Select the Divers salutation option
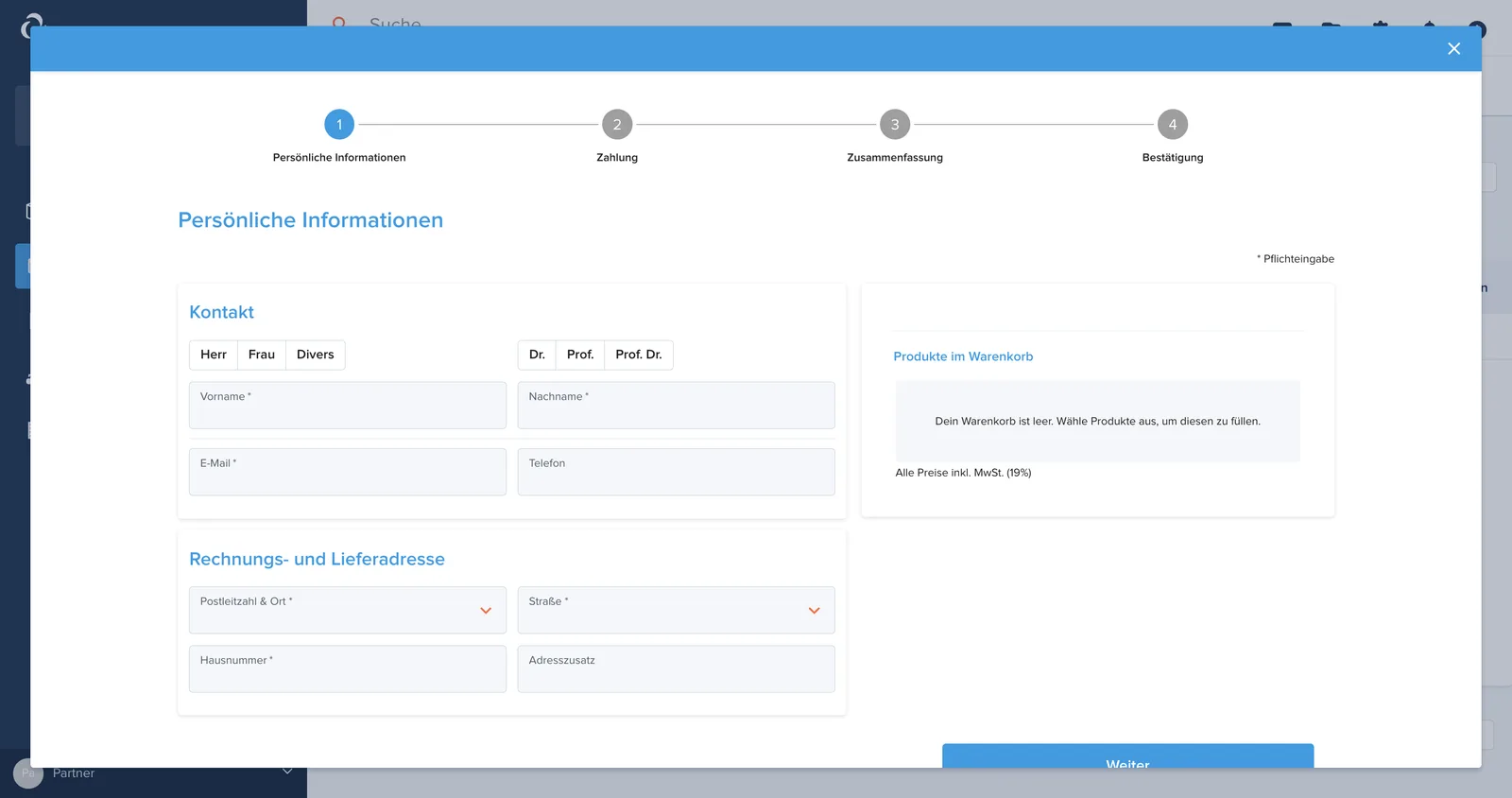 [316, 355]
